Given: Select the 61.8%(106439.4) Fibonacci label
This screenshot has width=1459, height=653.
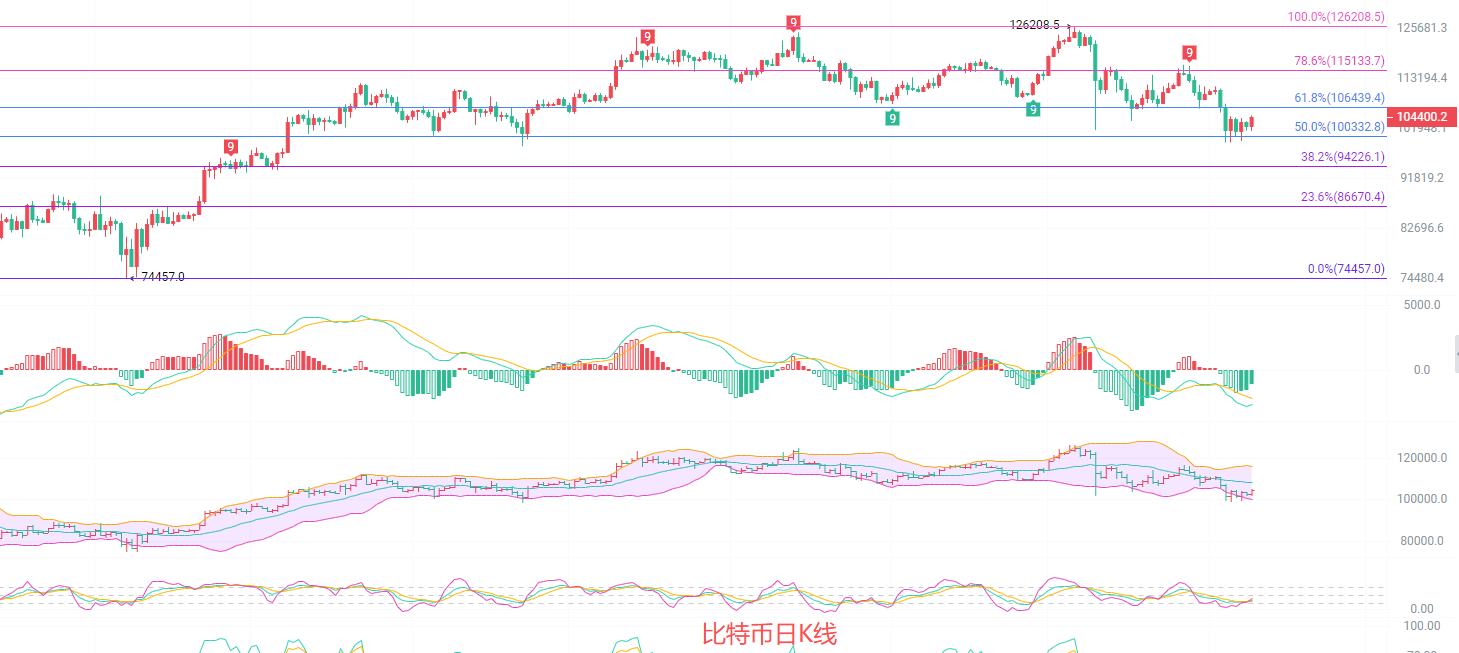Looking at the screenshot, I should point(1339,98).
